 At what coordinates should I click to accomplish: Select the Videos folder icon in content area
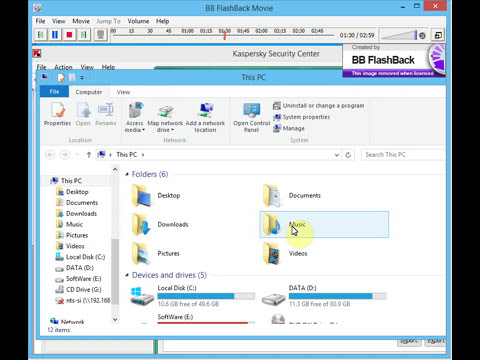(272, 253)
